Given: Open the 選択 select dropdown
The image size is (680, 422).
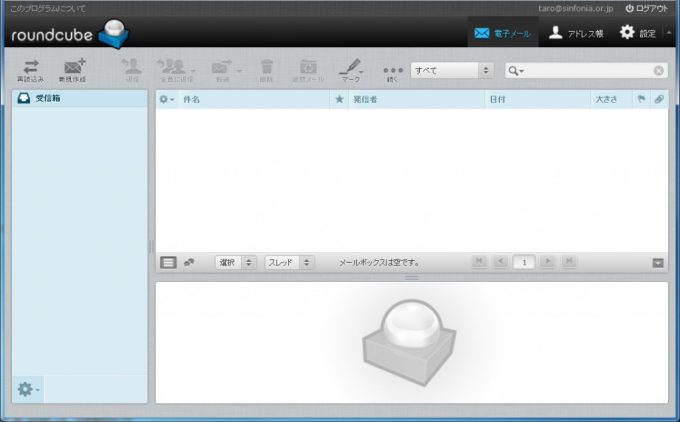Looking at the screenshot, I should (x=236, y=262).
